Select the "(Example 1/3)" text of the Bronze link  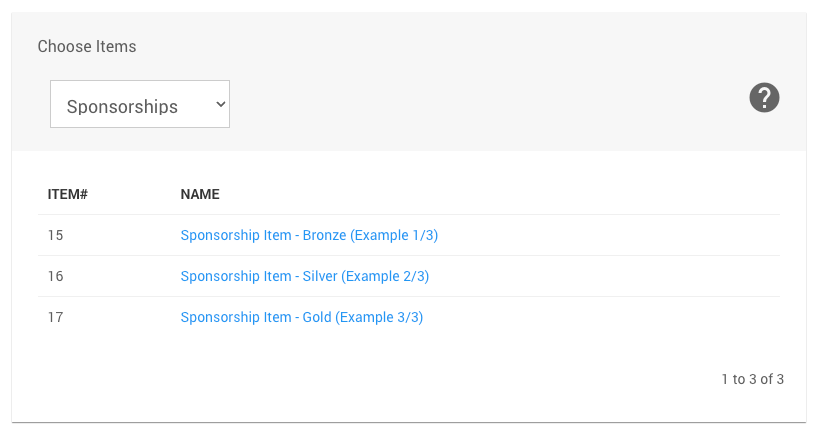[394, 236]
